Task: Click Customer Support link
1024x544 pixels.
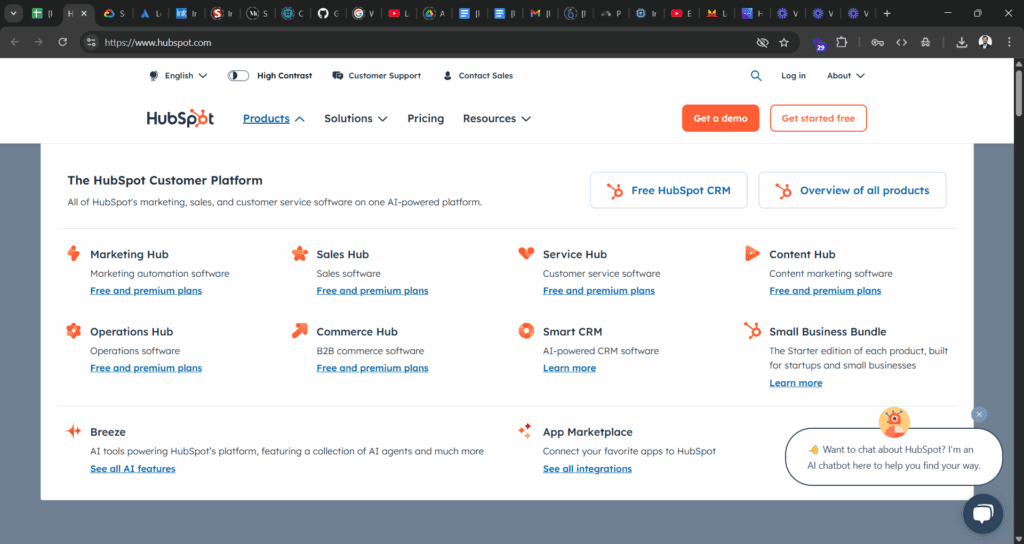Action: coord(385,76)
